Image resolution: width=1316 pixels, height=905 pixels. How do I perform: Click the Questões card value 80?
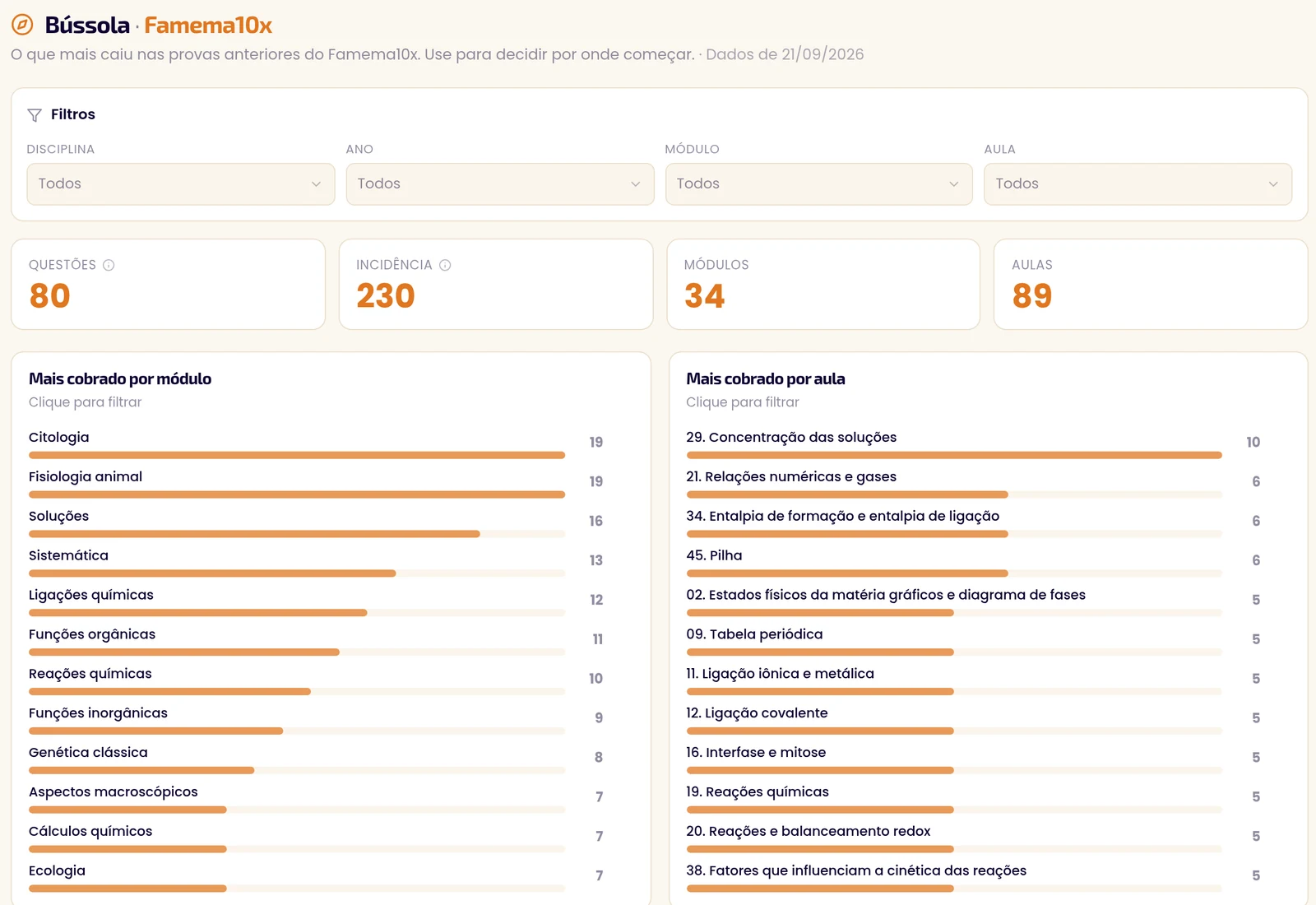[x=50, y=296]
